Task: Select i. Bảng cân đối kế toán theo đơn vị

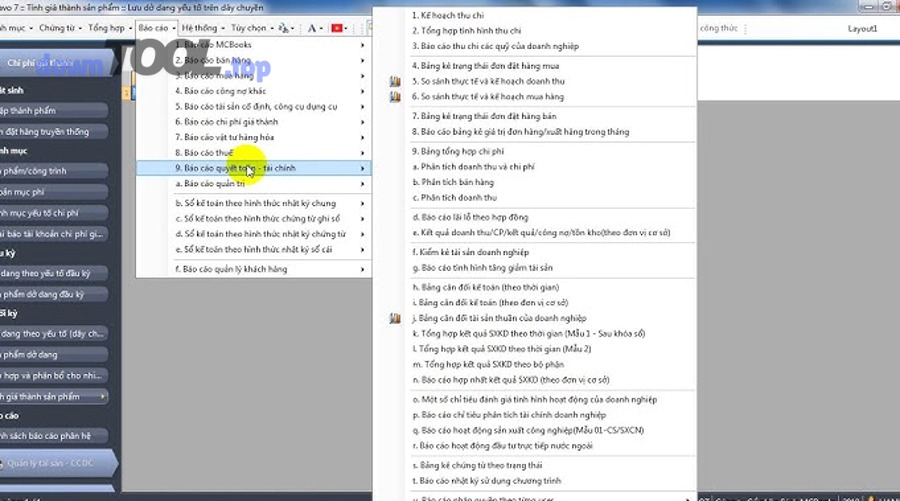Action: tap(535, 303)
